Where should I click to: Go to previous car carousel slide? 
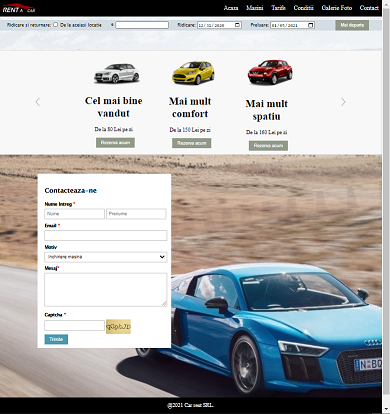click(38, 102)
